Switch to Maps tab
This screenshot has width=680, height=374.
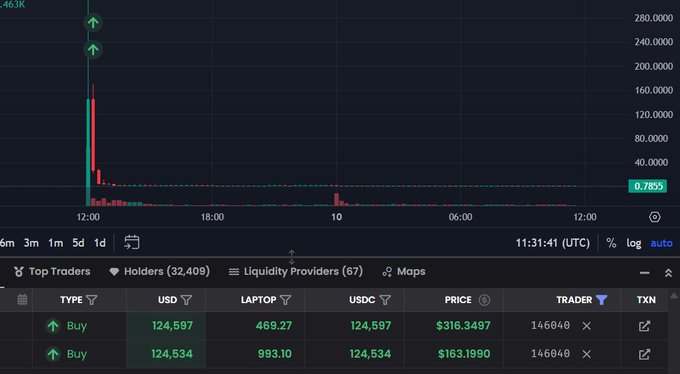[x=404, y=272]
